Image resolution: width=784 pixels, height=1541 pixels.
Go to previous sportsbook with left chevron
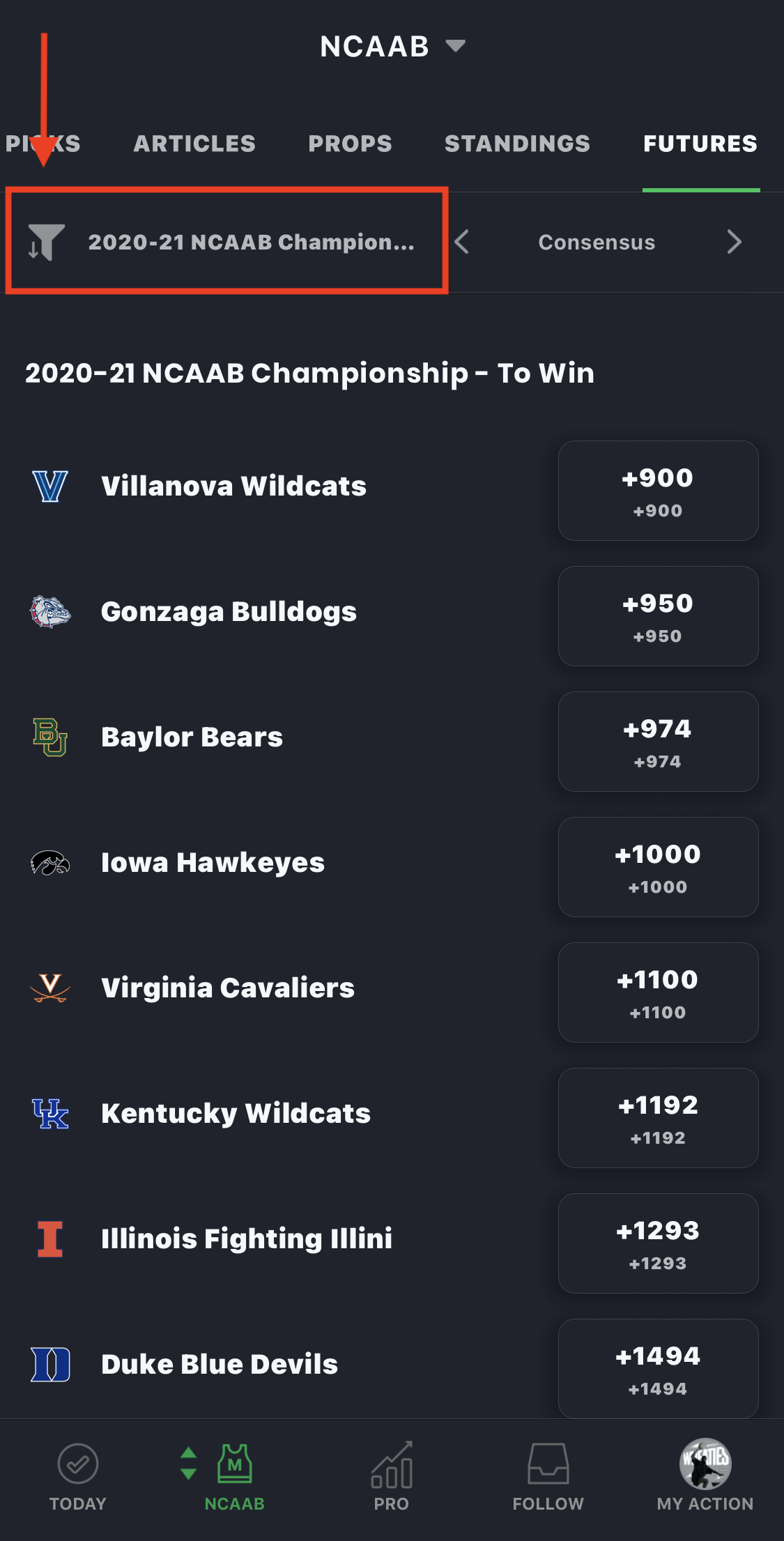(x=461, y=242)
